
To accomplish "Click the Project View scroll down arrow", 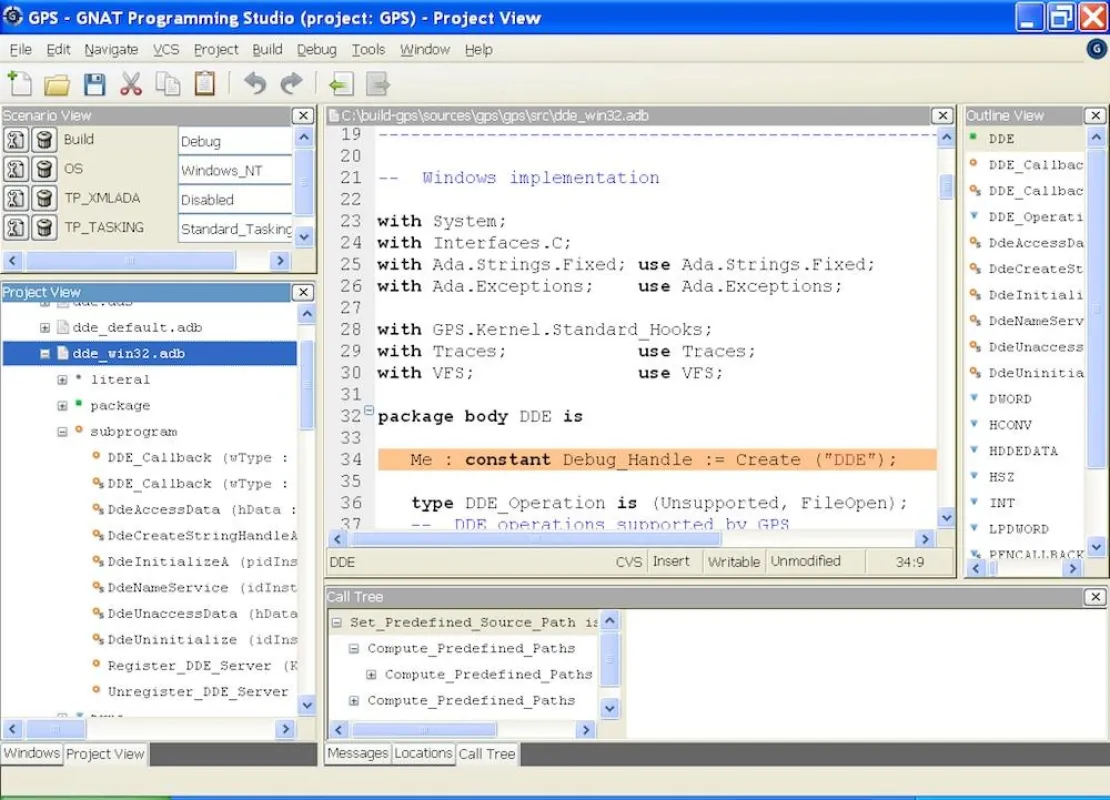I will click(307, 704).
